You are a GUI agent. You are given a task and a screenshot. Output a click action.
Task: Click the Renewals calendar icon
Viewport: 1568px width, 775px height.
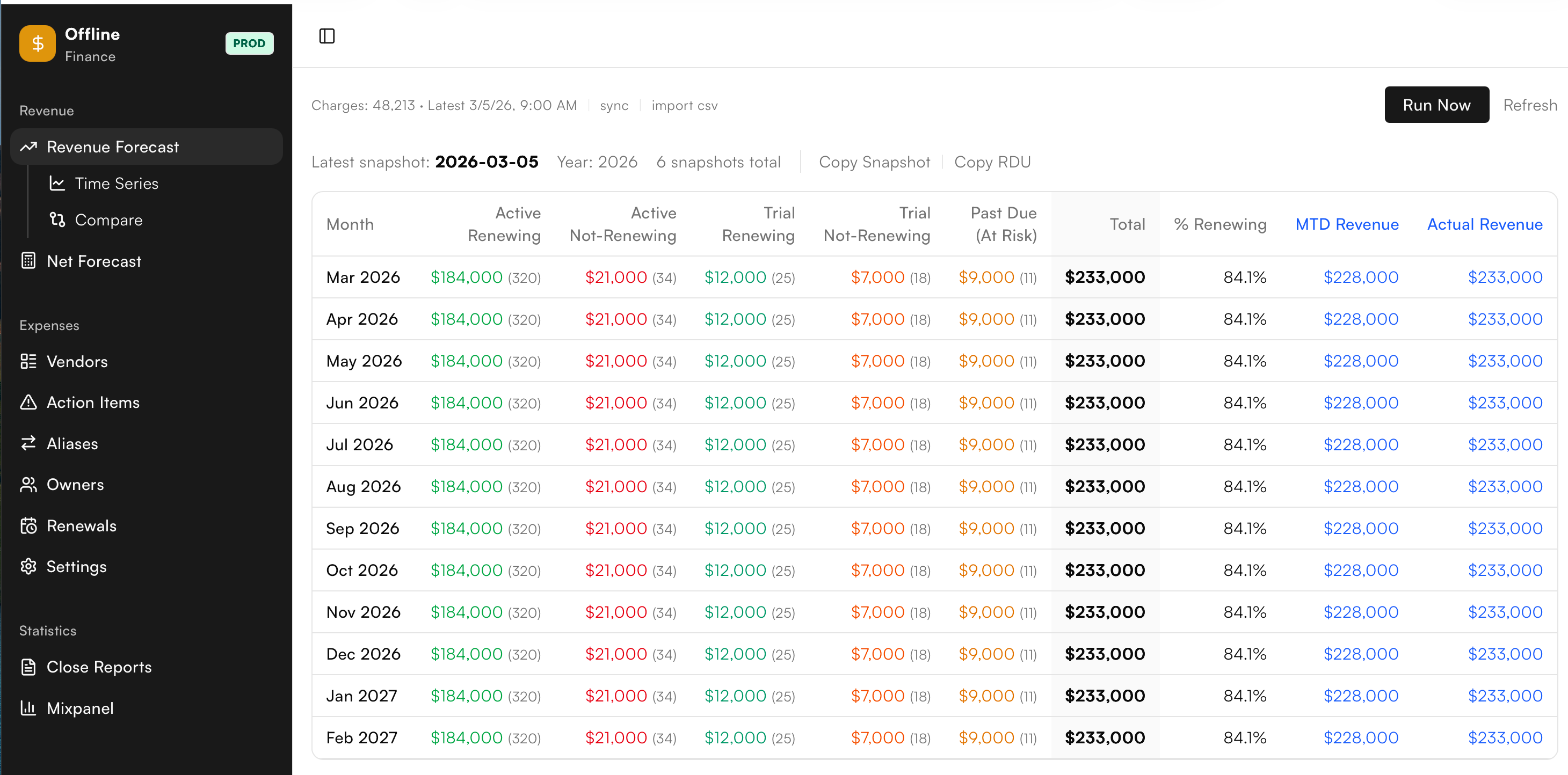coord(28,525)
